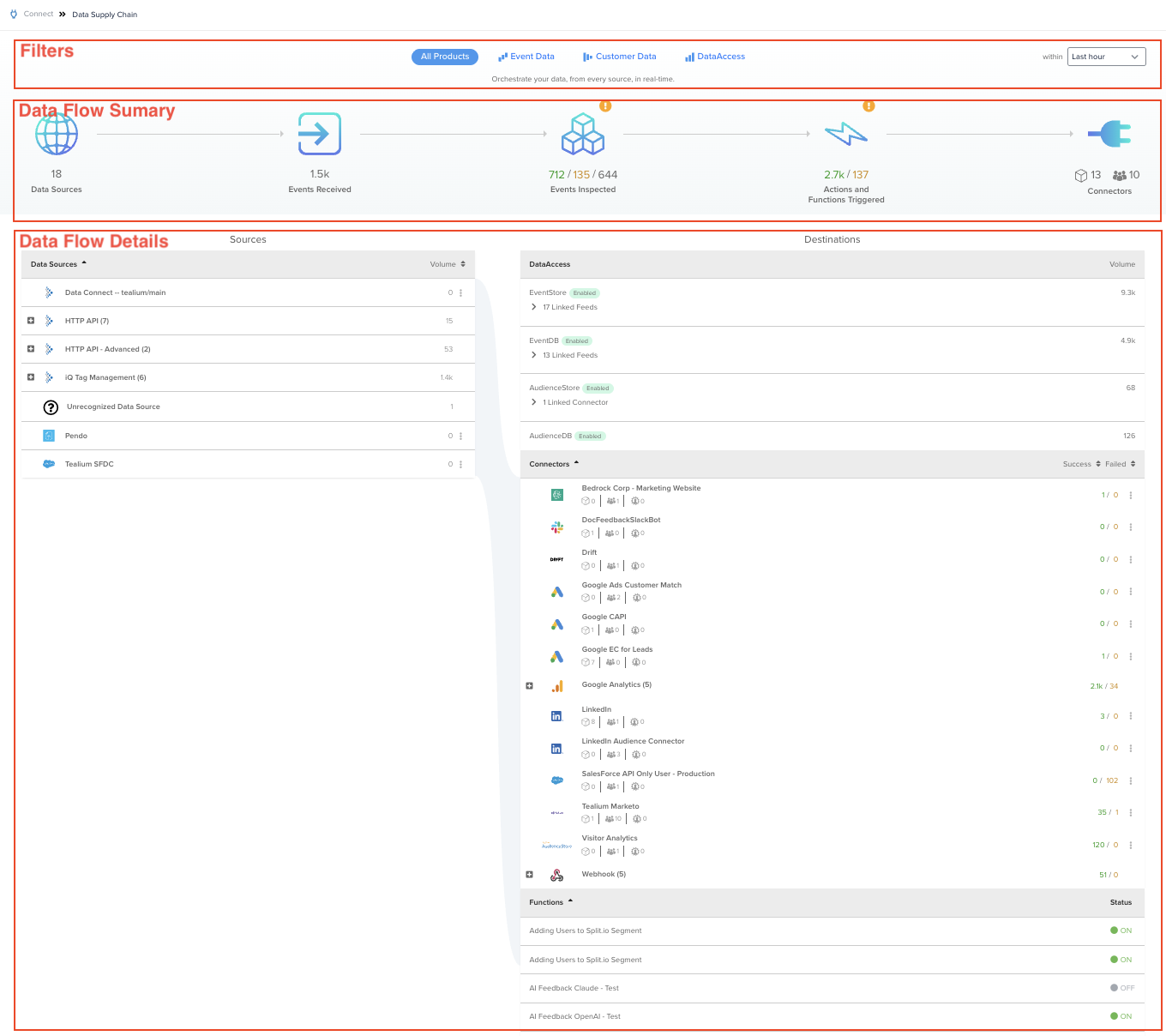Screen dimensions: 1166x1036
Task: Click the Drift connector logo
Action: (557, 559)
